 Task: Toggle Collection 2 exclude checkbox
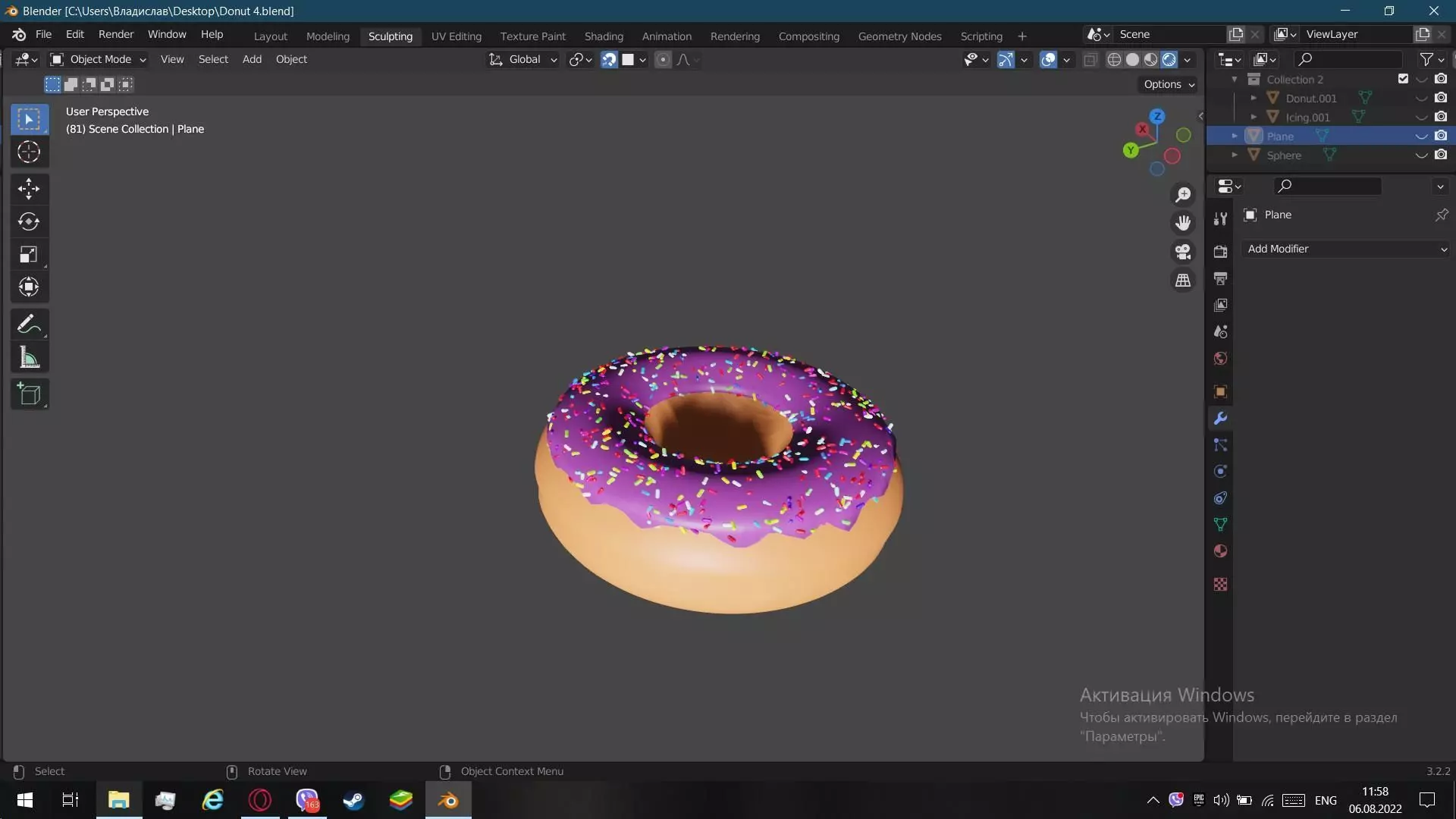(x=1403, y=79)
